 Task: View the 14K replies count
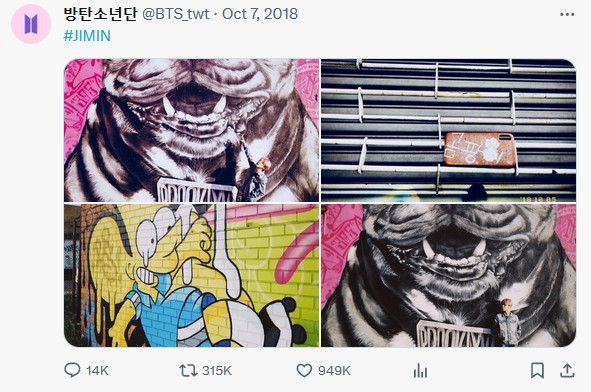pyautogui.click(x=97, y=371)
